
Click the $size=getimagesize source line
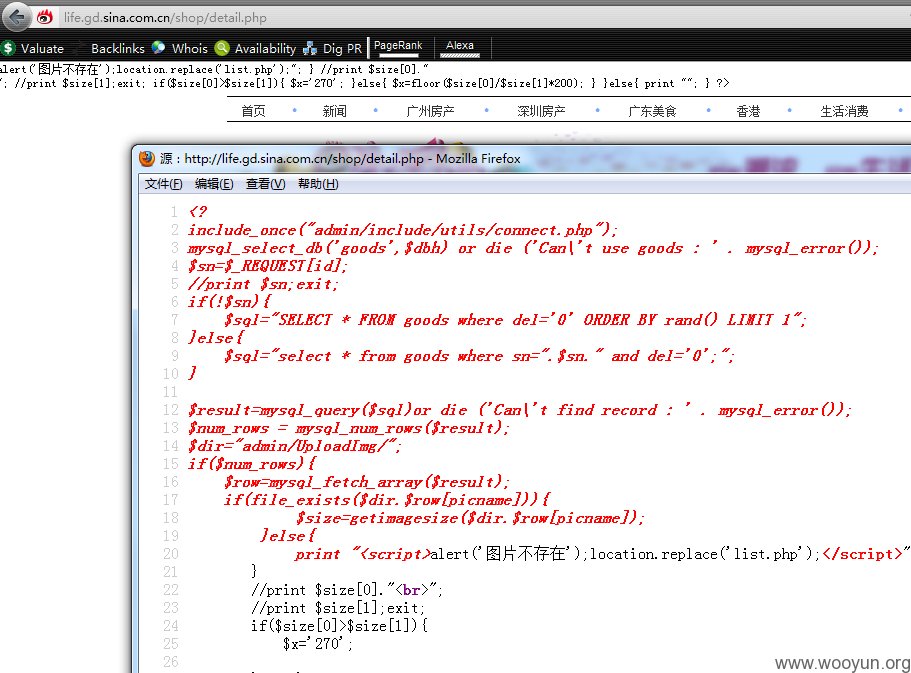click(470, 518)
